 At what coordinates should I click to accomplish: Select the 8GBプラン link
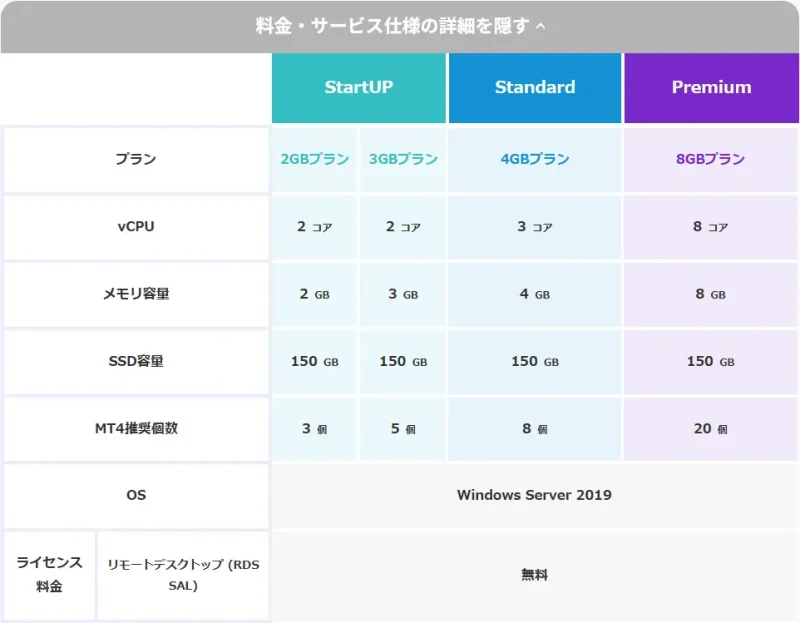pyautogui.click(x=711, y=160)
